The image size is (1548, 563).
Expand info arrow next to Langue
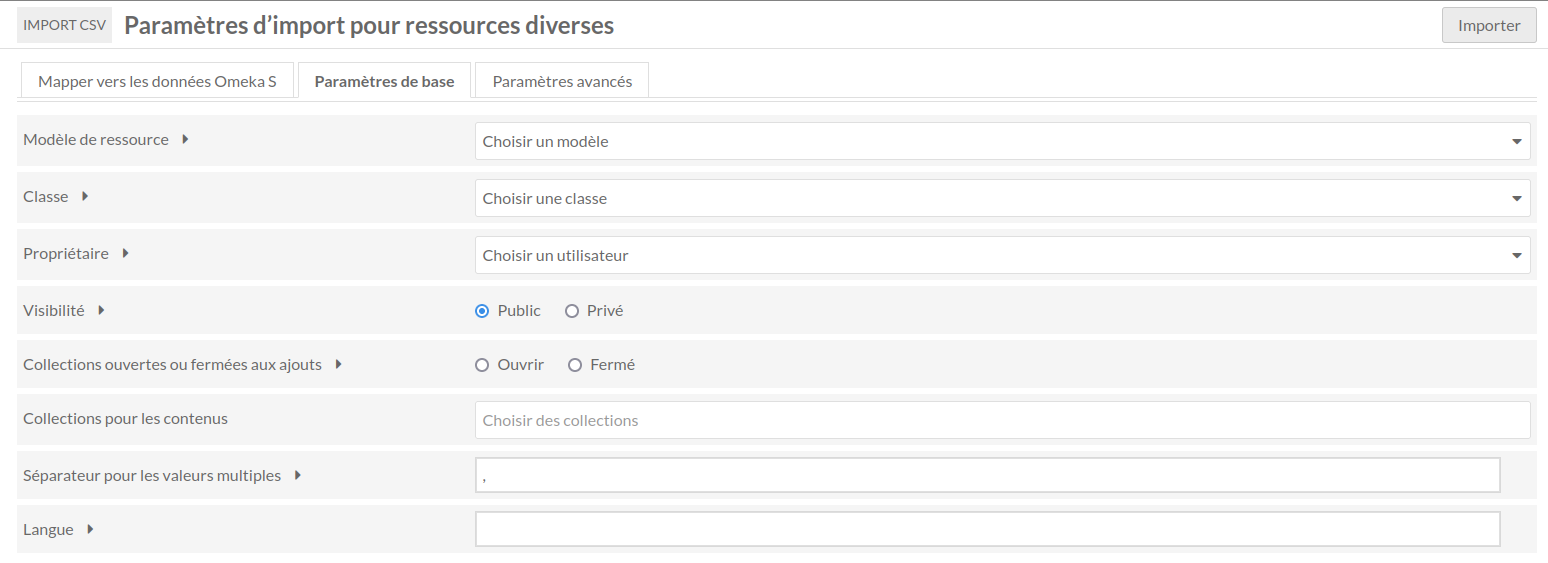pos(90,530)
